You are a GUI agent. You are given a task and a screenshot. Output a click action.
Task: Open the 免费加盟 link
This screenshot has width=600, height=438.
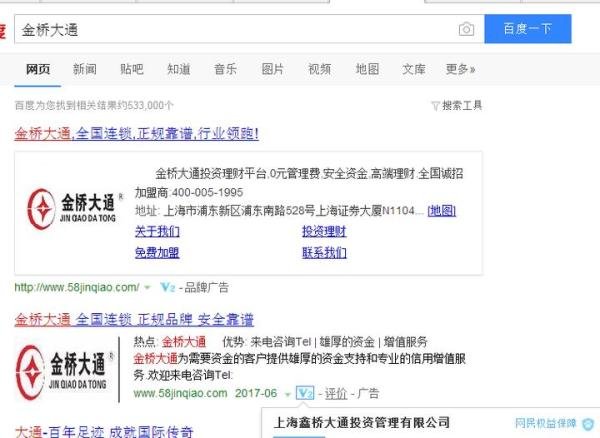[x=157, y=252]
